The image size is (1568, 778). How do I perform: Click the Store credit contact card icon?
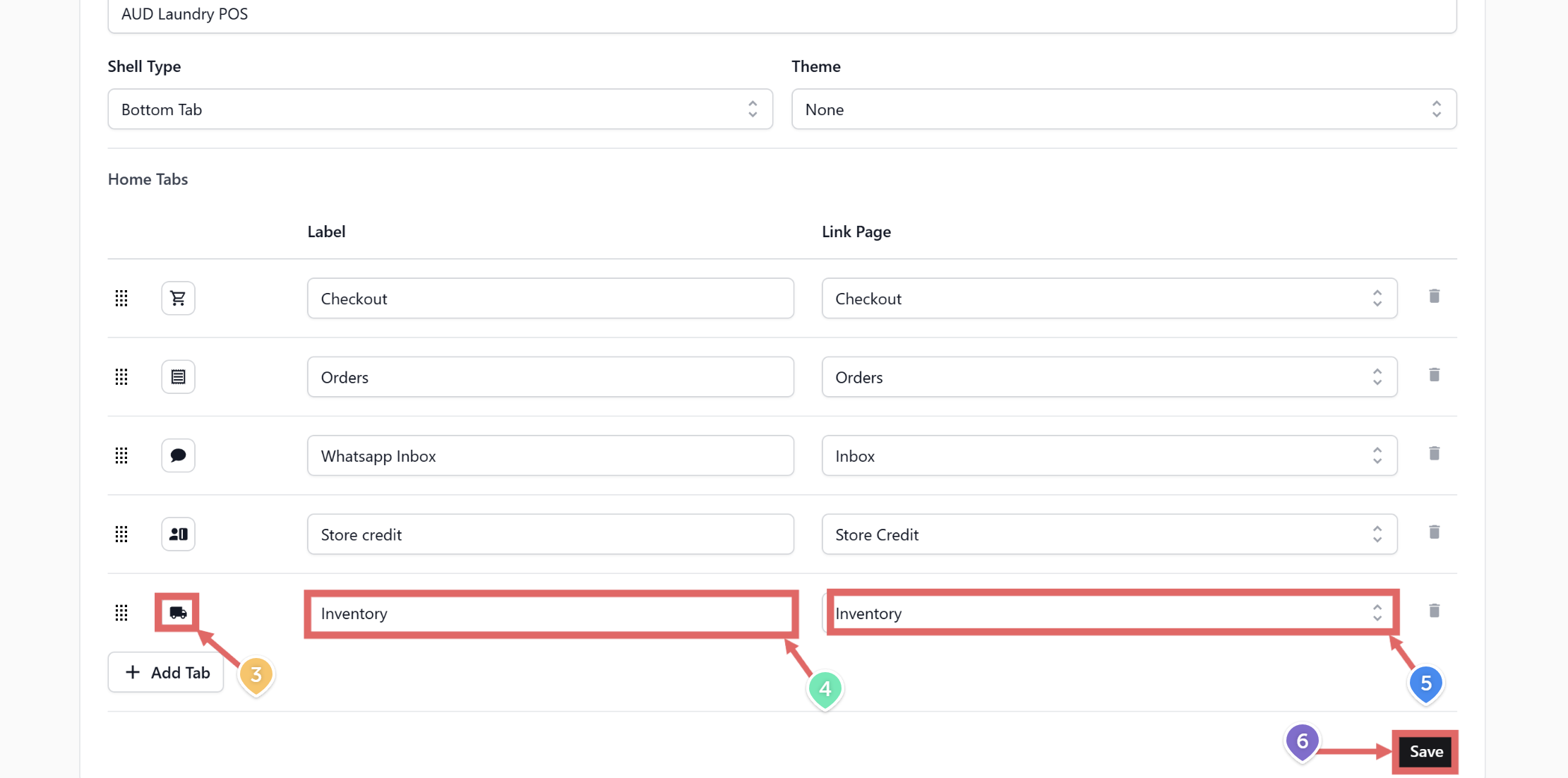point(178,534)
